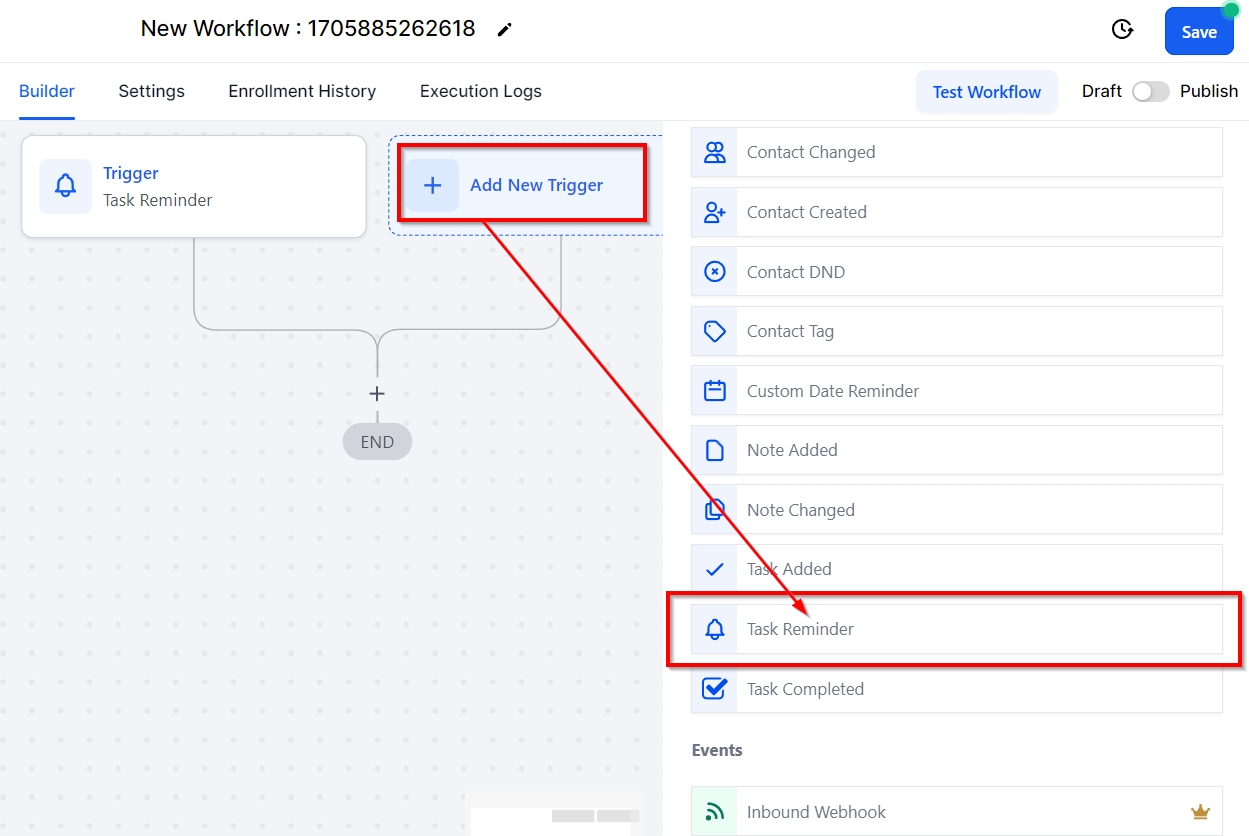1249x836 pixels.
Task: Select the Contact Changed trigger icon
Action: (x=715, y=153)
